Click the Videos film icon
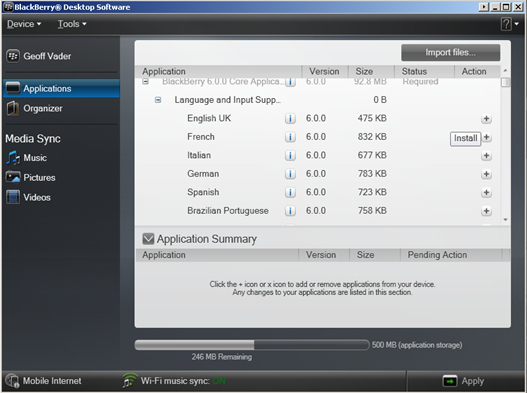The height and width of the screenshot is (393, 527). pyautogui.click(x=13, y=197)
